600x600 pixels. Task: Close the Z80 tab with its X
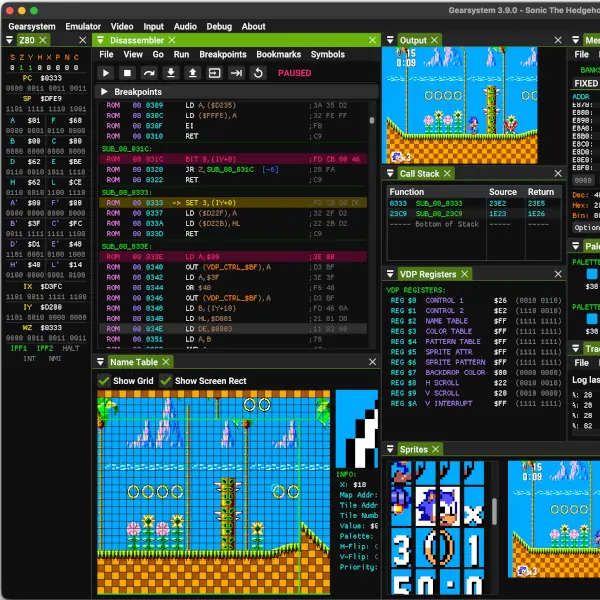(43, 40)
